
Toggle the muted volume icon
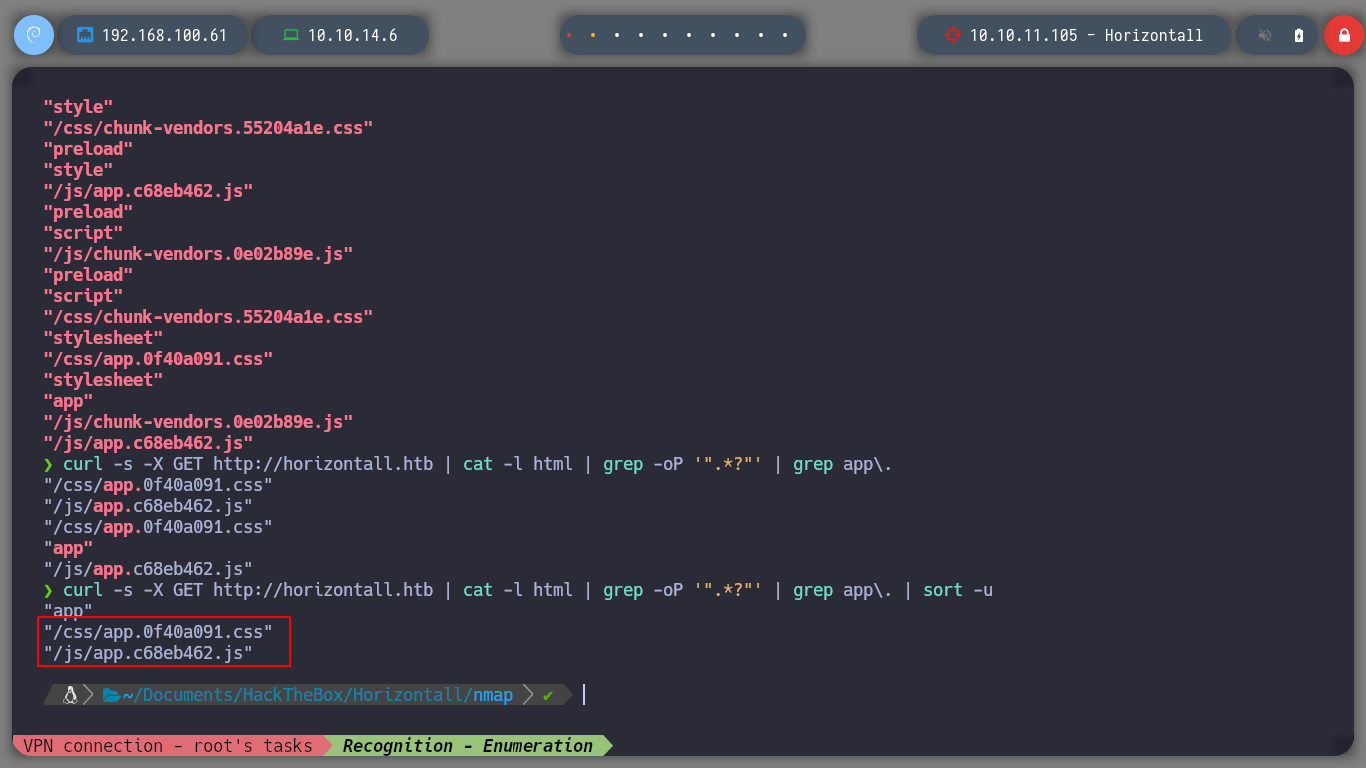point(1265,35)
